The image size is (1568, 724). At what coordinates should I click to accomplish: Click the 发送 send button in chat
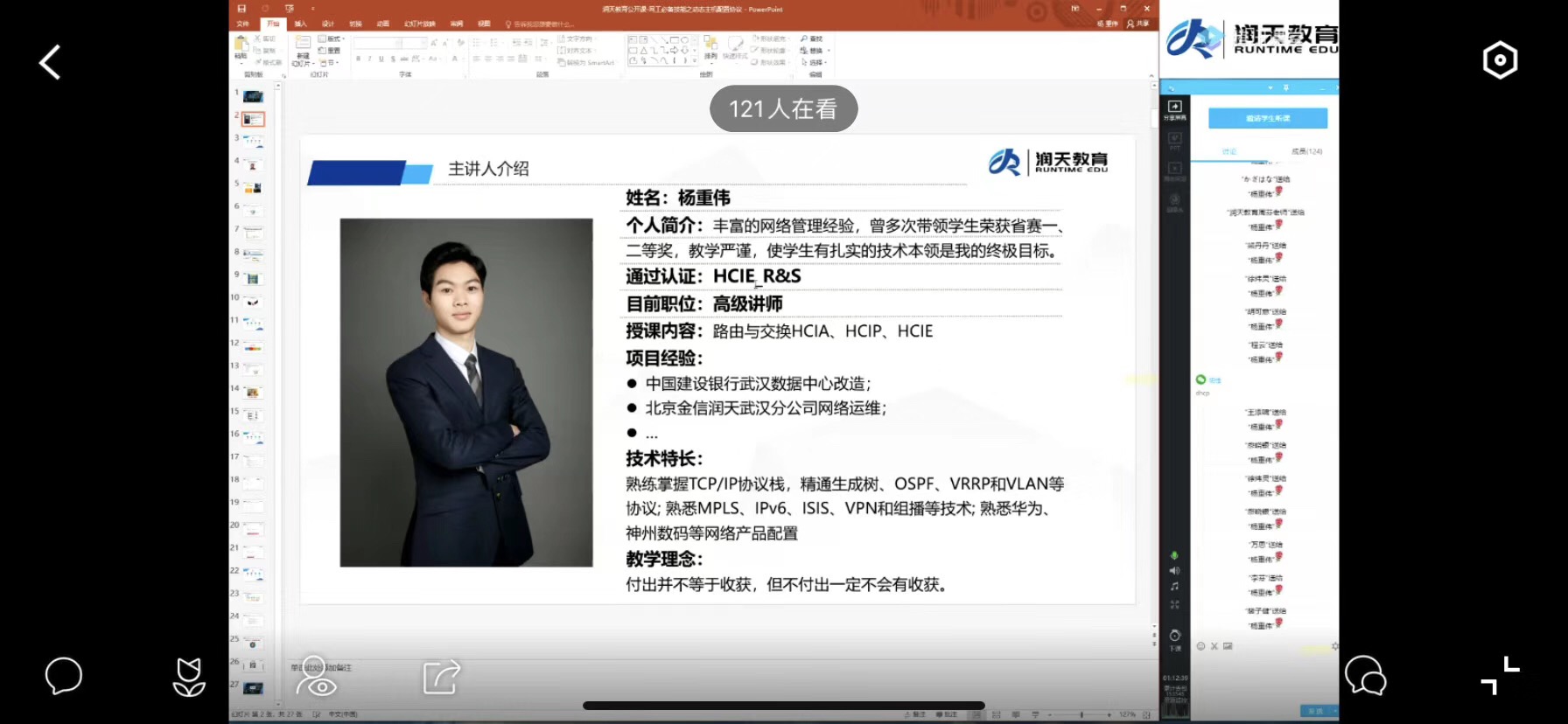pyautogui.click(x=1315, y=711)
